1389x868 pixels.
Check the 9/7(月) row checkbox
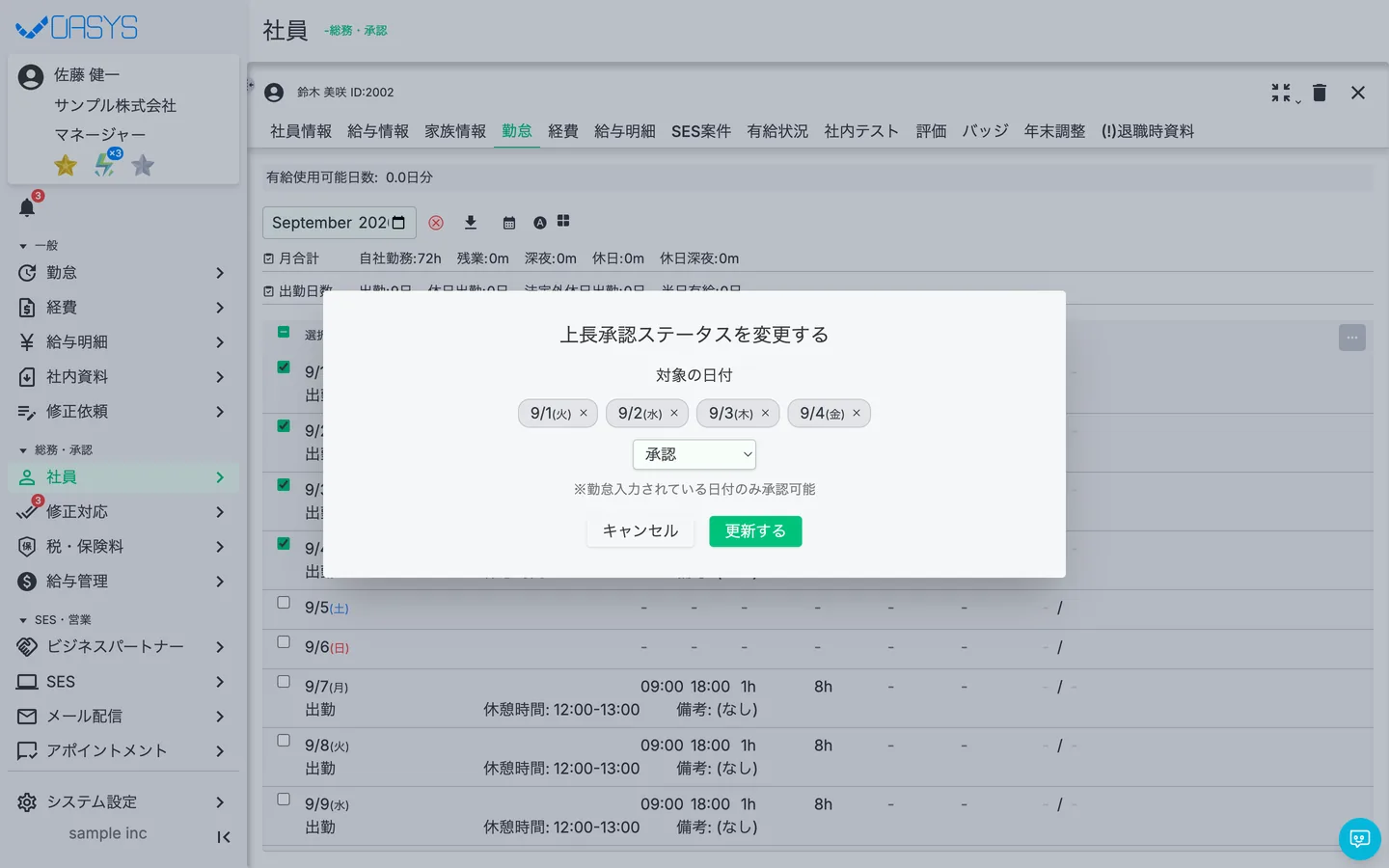tap(284, 681)
